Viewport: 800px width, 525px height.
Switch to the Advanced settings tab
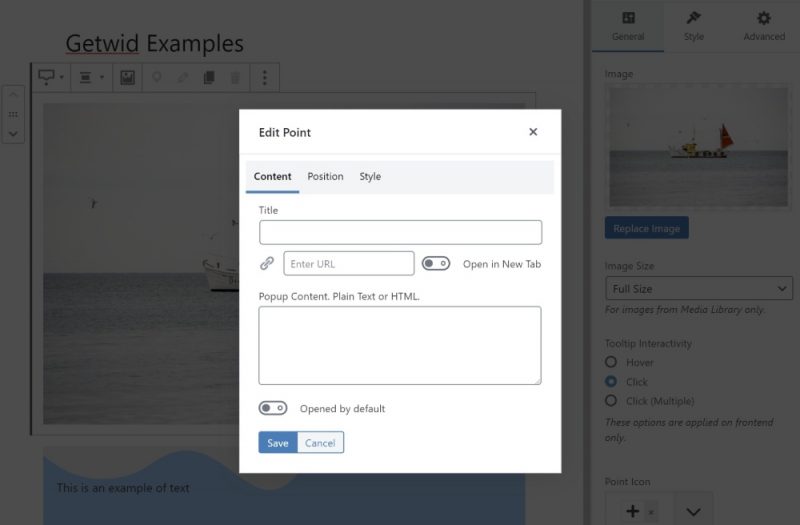[x=764, y=26]
